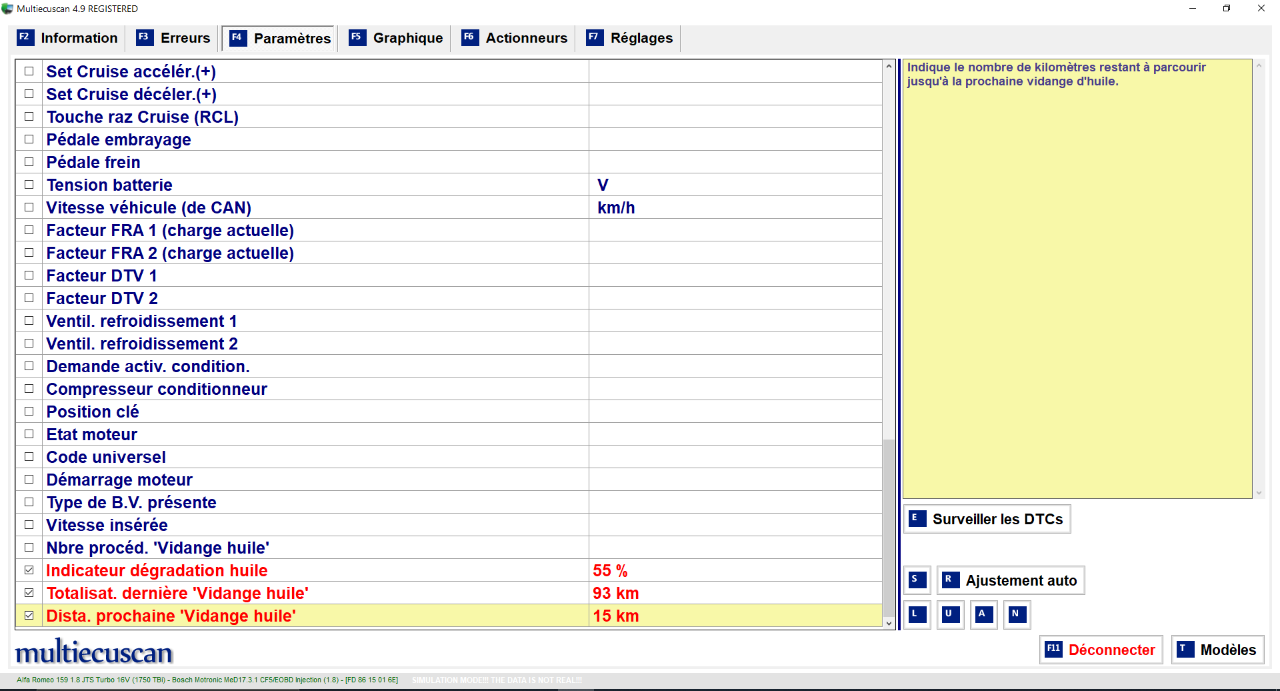Tick the Vitesse véhicule (de CAN) checkbox
The image size is (1280, 691).
tap(28, 208)
